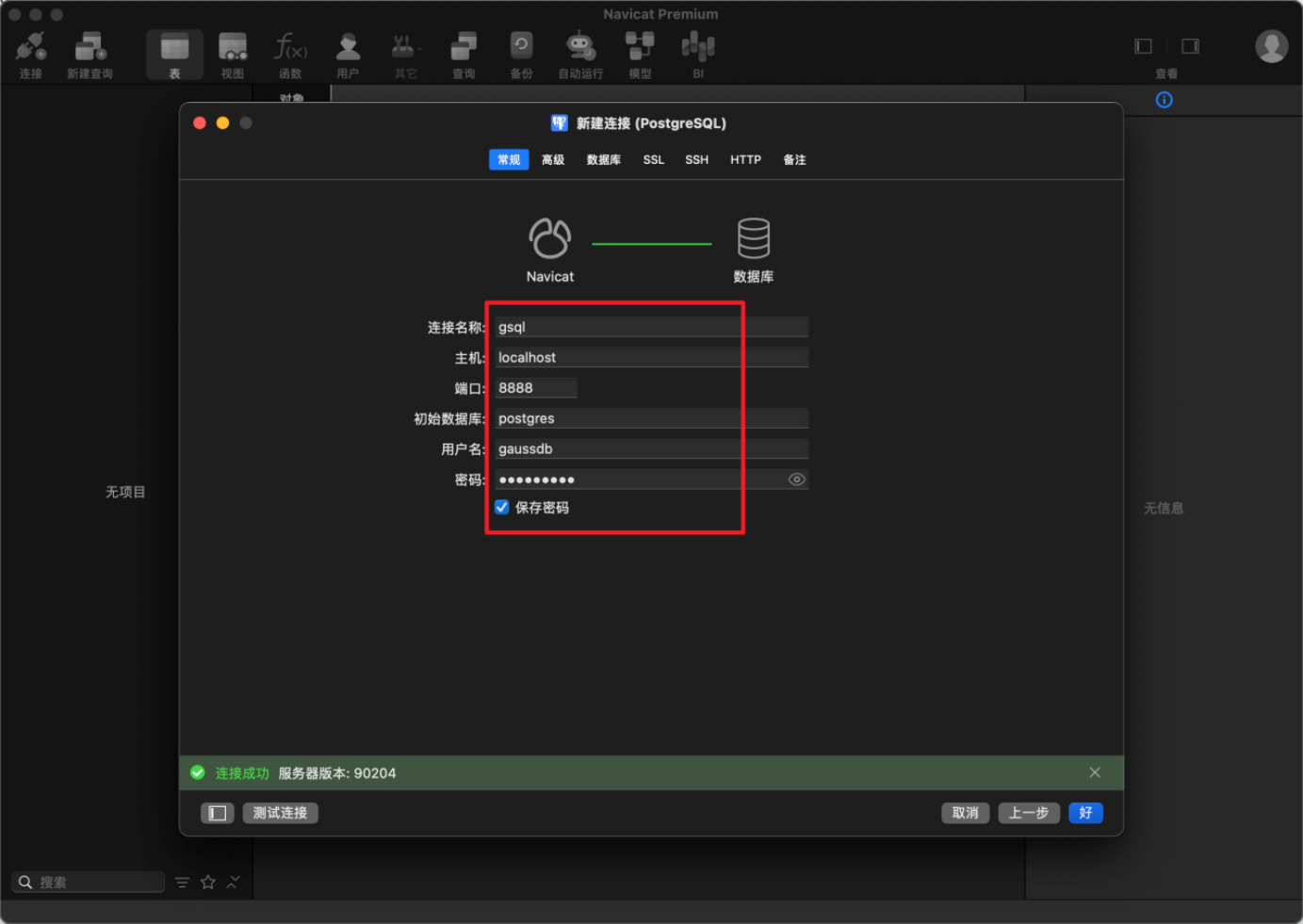Click the initial database field with postgres
1303x924 pixels.
click(652, 418)
